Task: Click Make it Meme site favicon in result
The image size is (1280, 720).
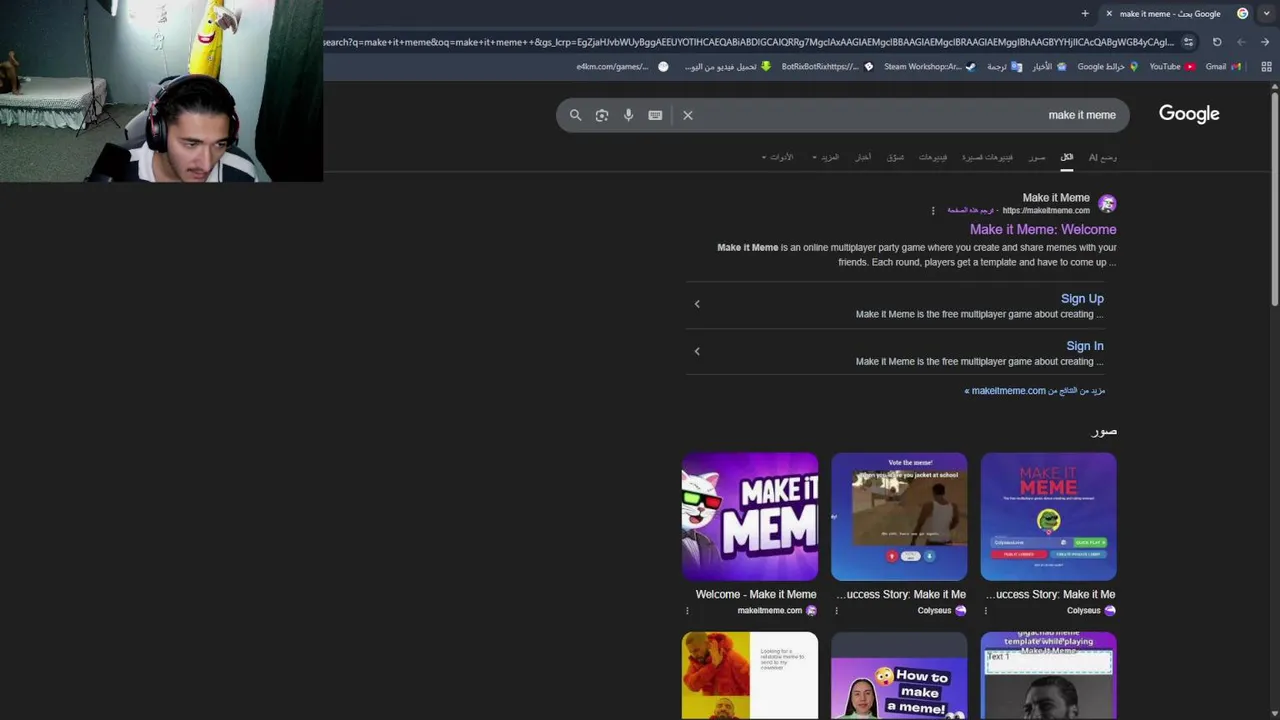Action: click(1107, 204)
